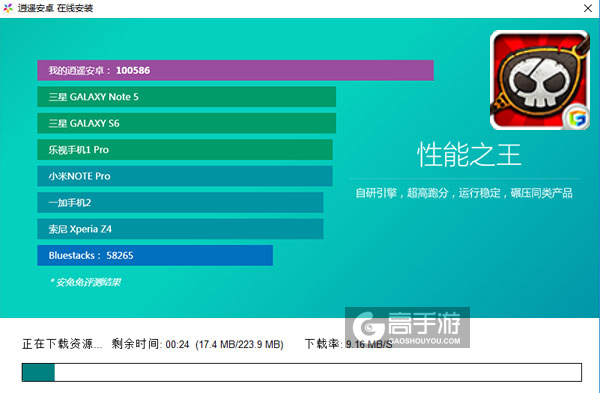
Task: Click the 一加手机2 bar
Action: point(180,202)
